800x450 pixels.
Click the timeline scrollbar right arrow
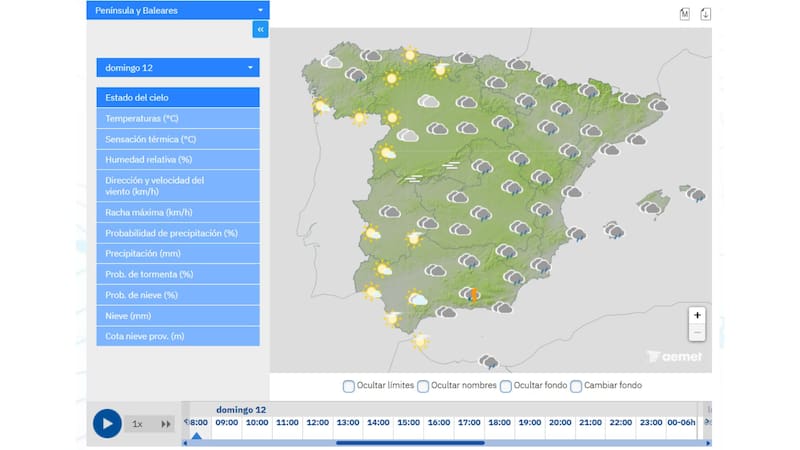(708, 443)
